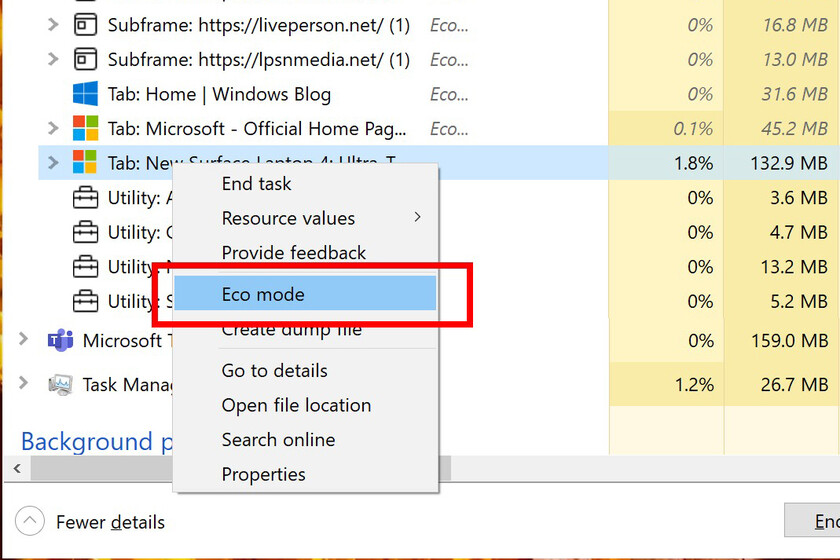
Task: Click the 16.8 MB memory value
Action: pyautogui.click(x=795, y=25)
